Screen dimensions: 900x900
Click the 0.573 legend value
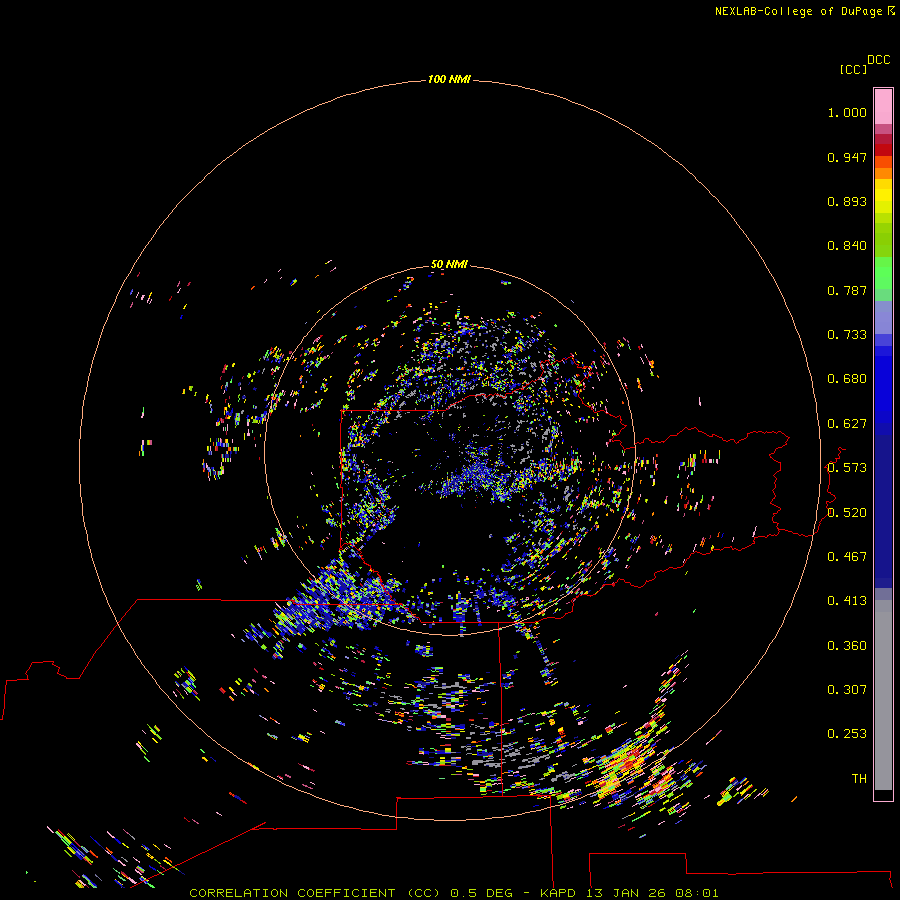point(847,468)
